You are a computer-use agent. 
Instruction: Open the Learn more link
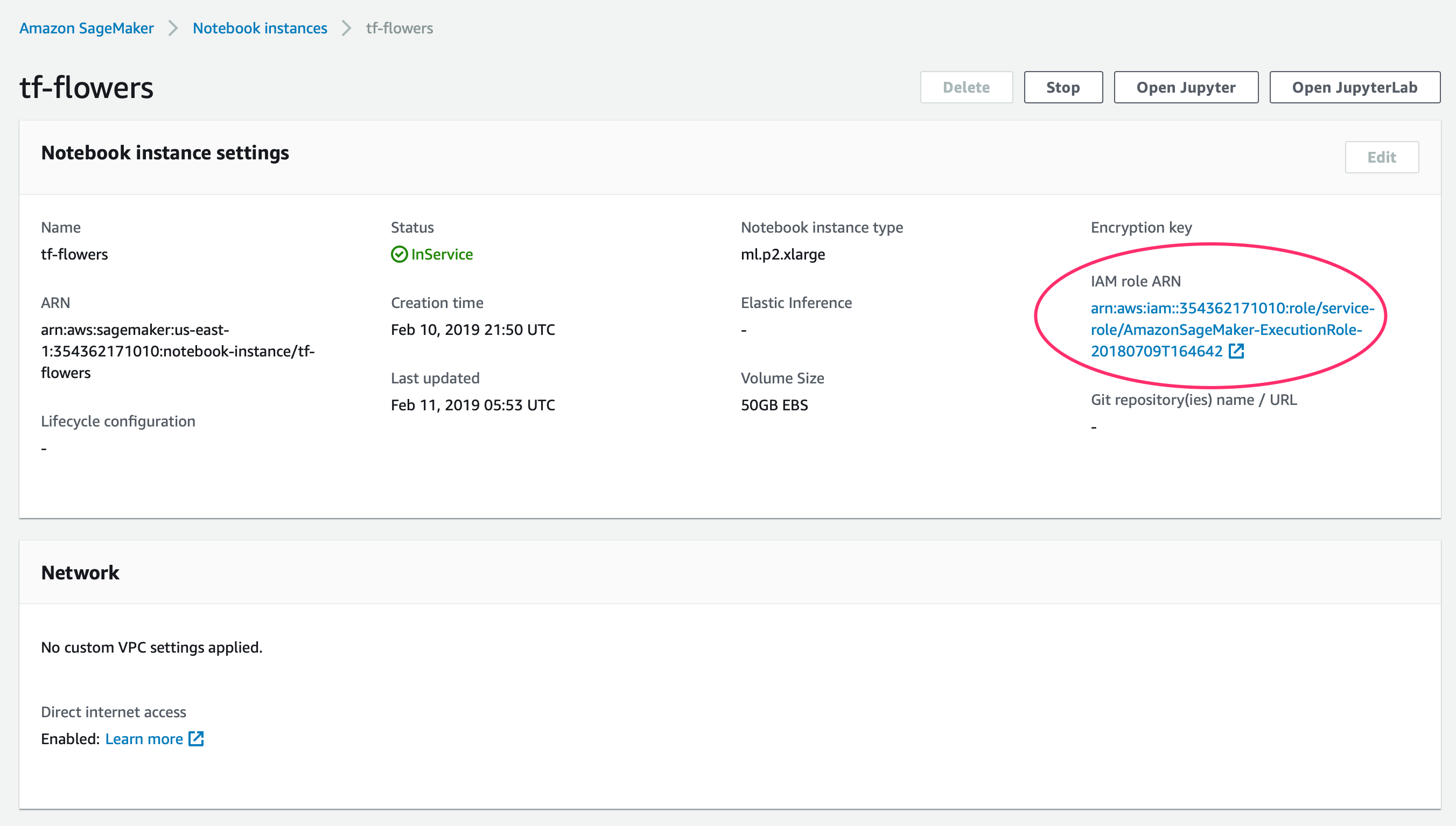click(144, 739)
